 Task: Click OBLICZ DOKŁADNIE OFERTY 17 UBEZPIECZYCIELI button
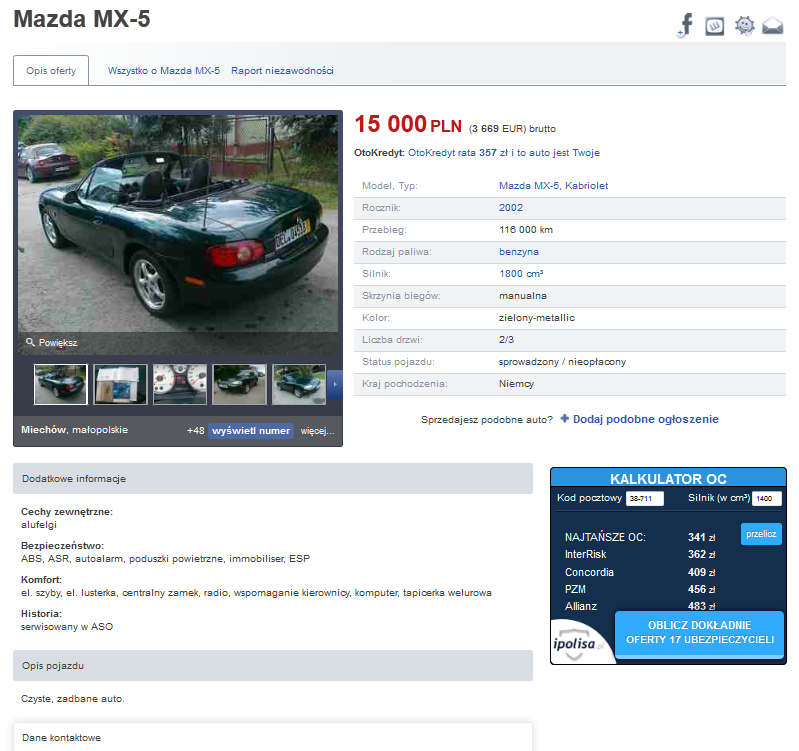pos(700,633)
